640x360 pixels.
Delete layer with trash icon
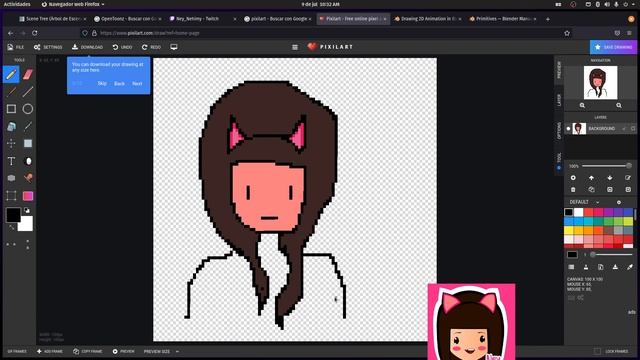click(573, 190)
